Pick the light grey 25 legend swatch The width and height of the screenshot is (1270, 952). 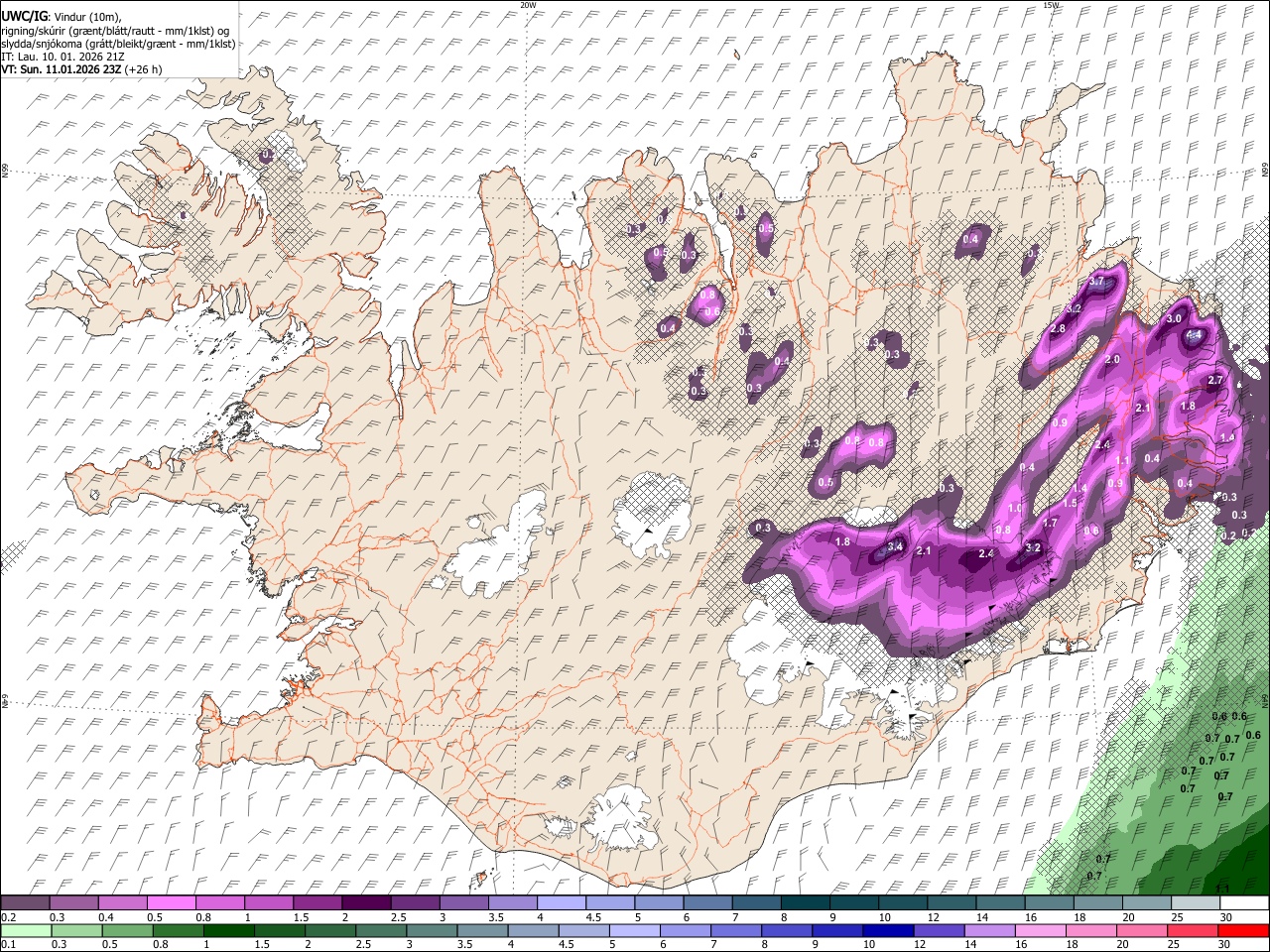(1195, 903)
